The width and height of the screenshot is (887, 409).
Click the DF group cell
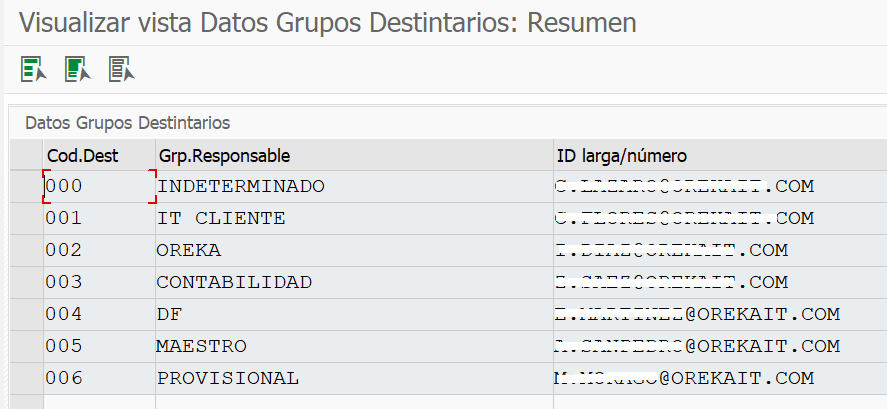[354, 315]
